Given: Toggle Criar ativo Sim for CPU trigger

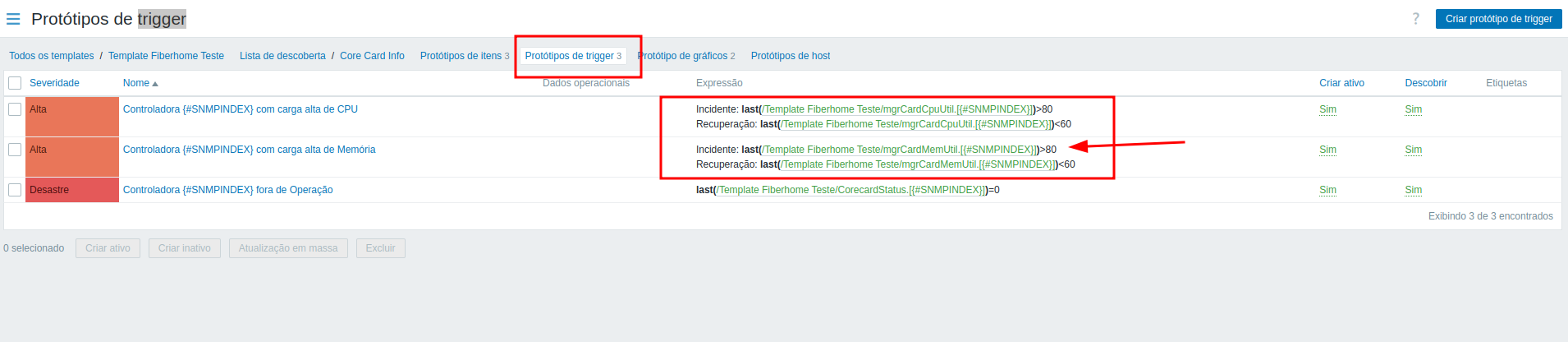Looking at the screenshot, I should click(1327, 109).
